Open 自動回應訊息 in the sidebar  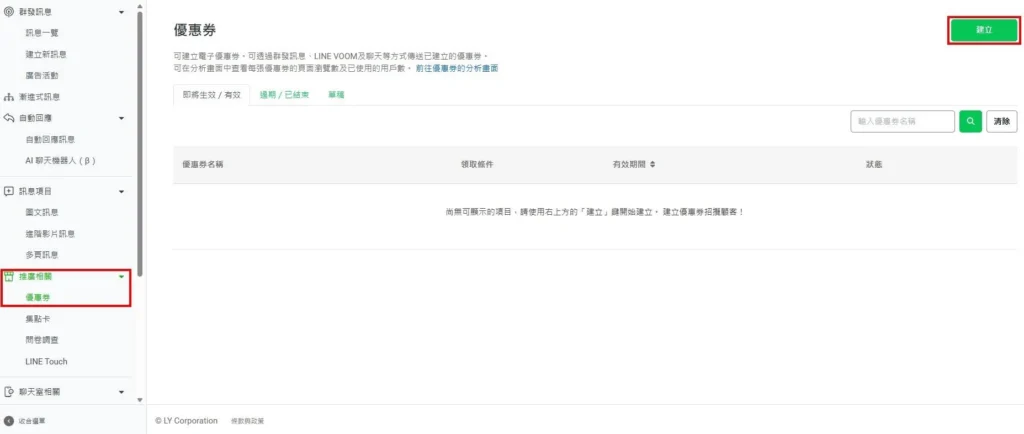point(50,140)
